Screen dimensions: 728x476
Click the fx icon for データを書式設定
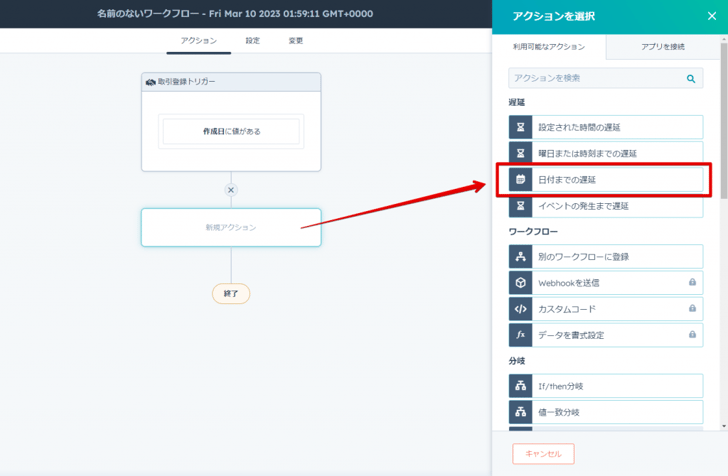(520, 335)
